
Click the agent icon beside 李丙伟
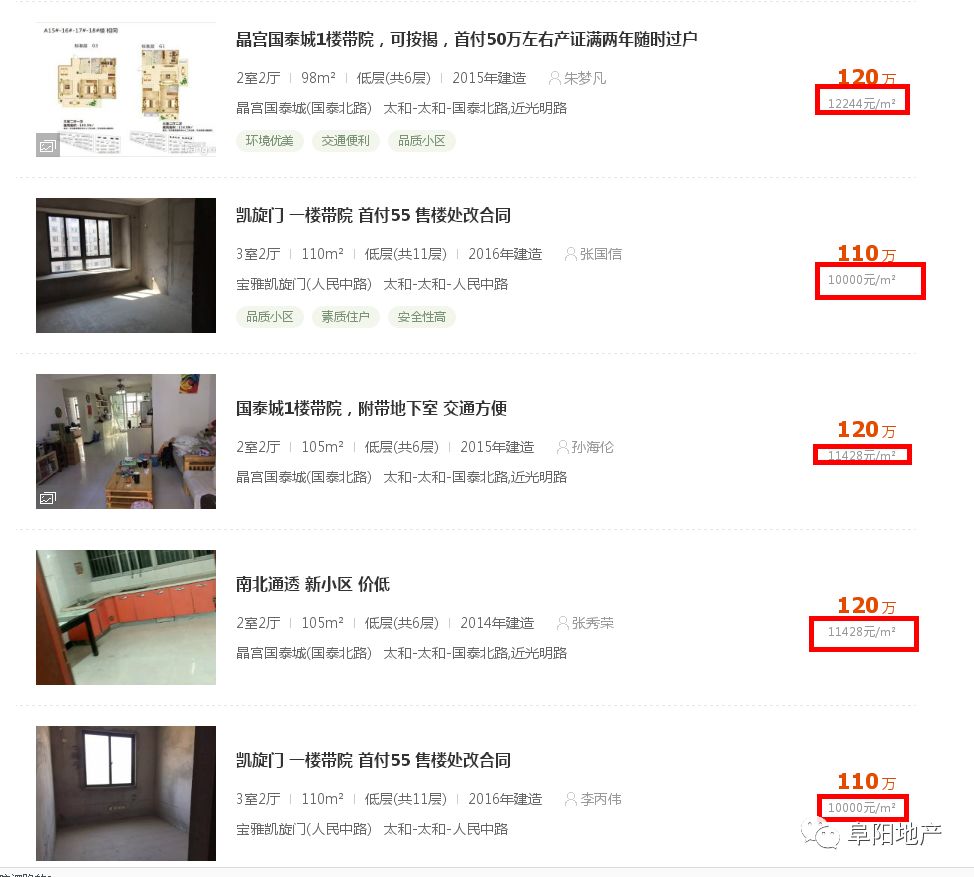(570, 799)
